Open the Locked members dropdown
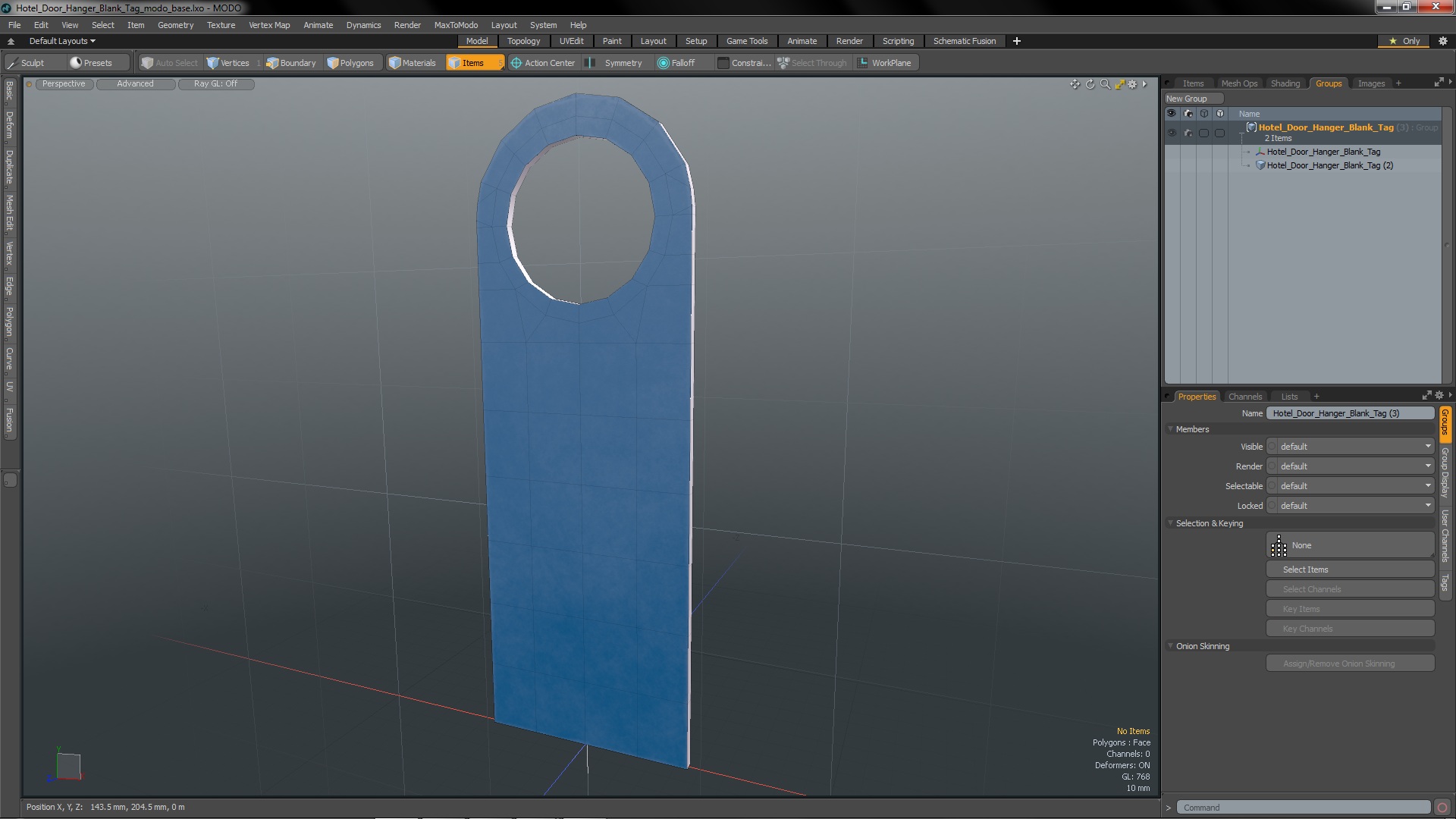This screenshot has height=819, width=1456. click(1350, 506)
